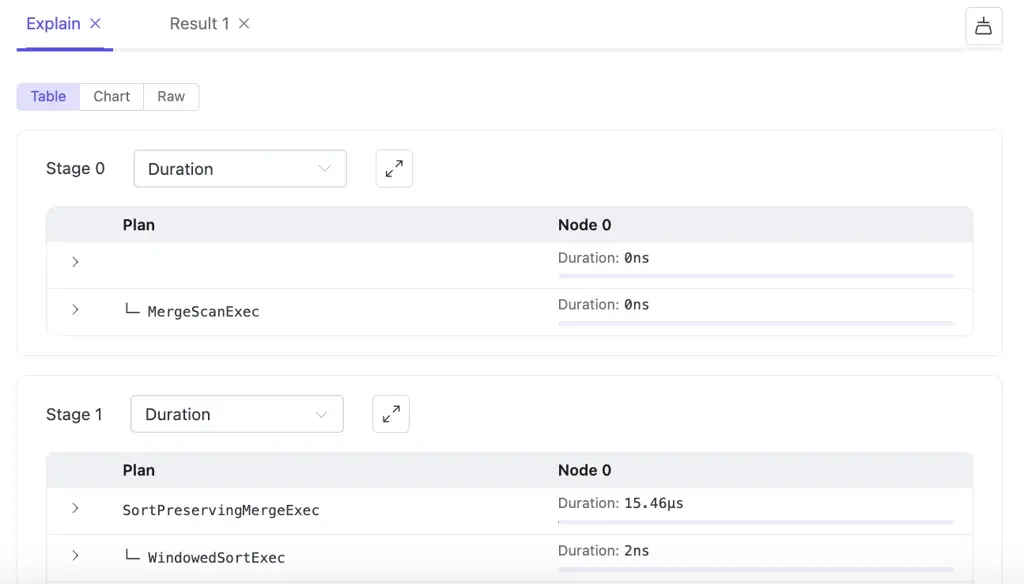Screen dimensions: 1024x584
Task: Click the SortPreservingMergeExec plan name
Action: click(221, 510)
